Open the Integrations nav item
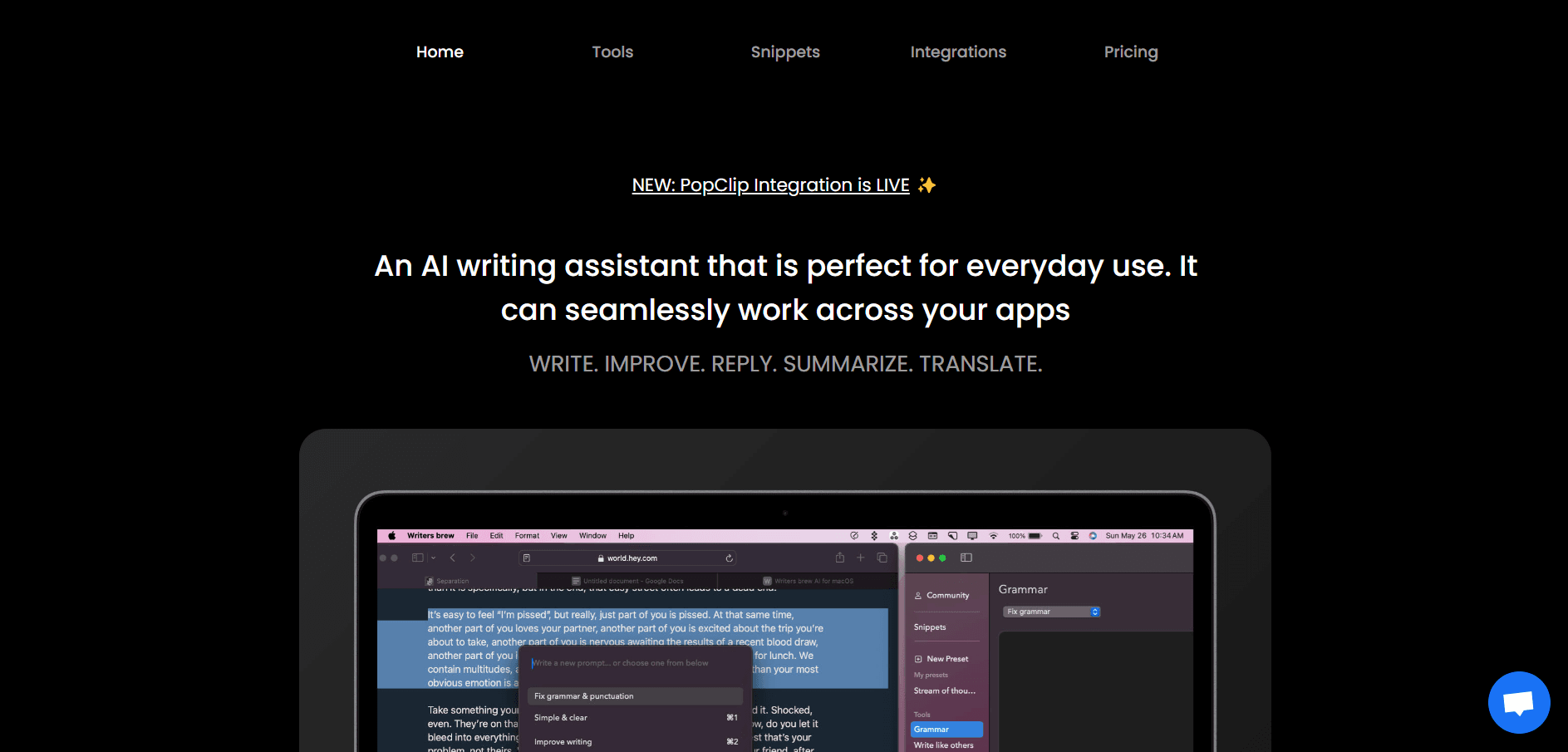The height and width of the screenshot is (752, 1568). [957, 52]
